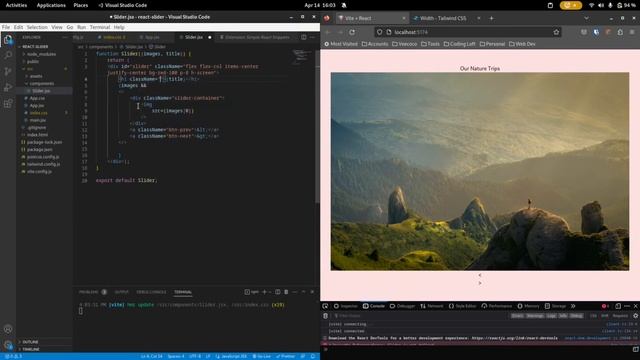Image resolution: width=640 pixels, height=360 pixels.
Task: Toggle Debug filter in console
Action: (x=576, y=316)
